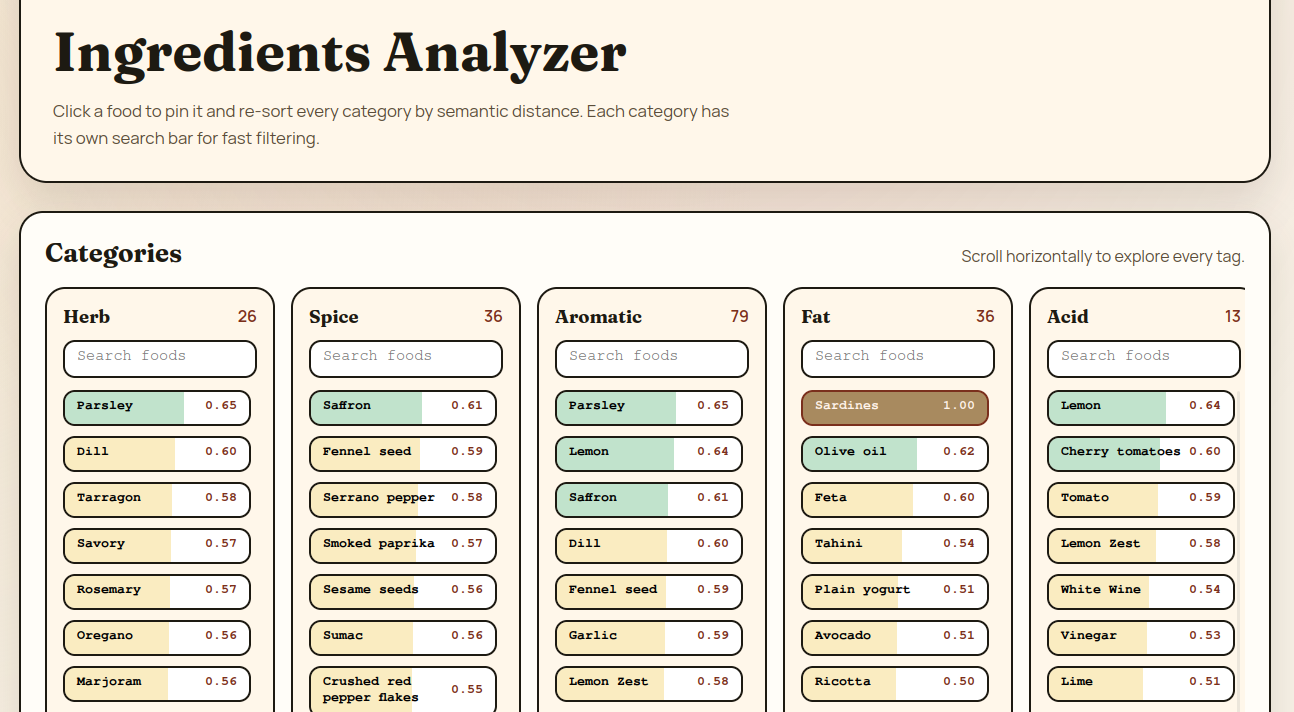The height and width of the screenshot is (712, 1294).
Task: Pin Garlic in the Aromatic category
Action: (x=648, y=637)
